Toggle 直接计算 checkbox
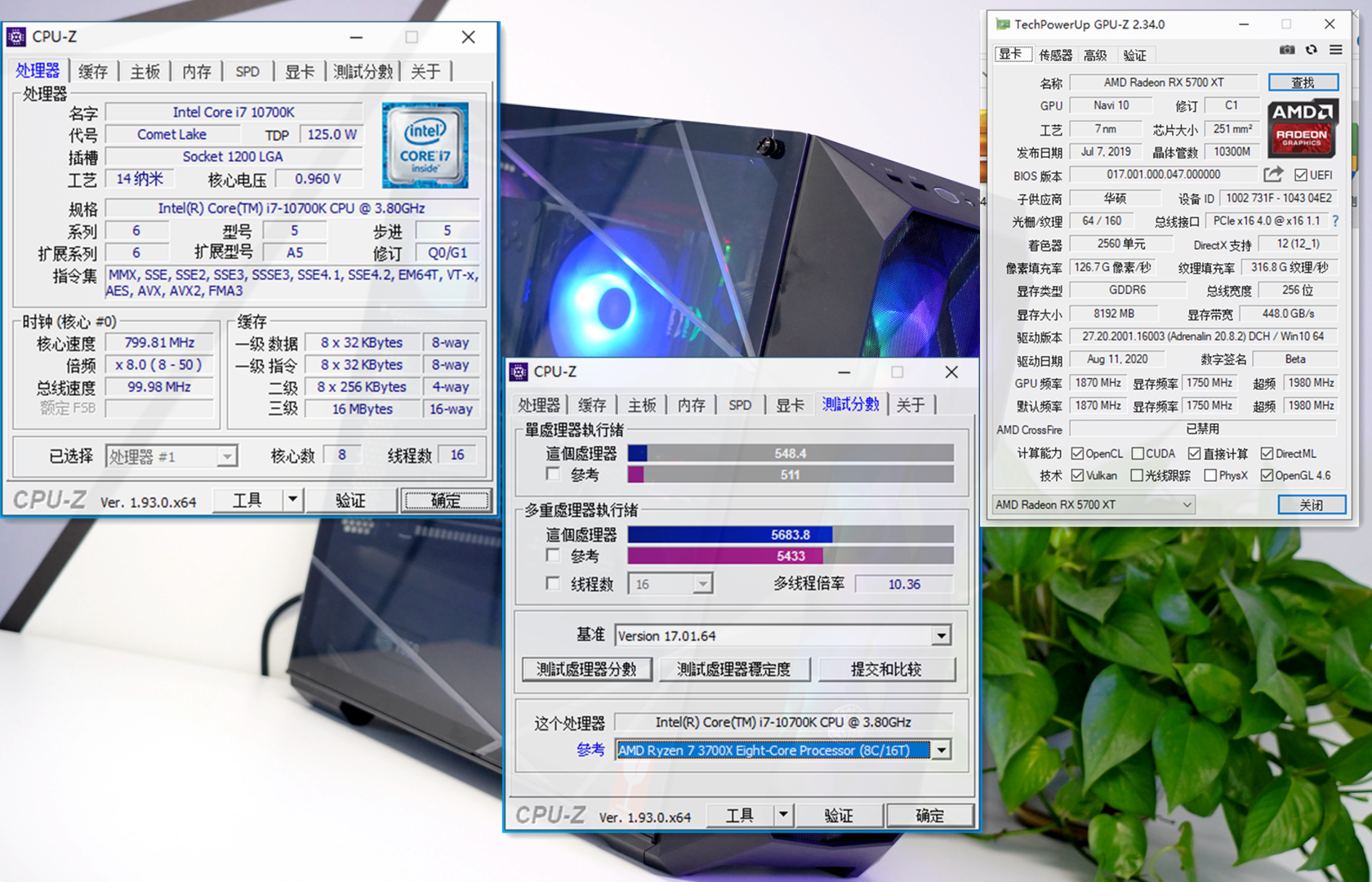The width and height of the screenshot is (1372, 882). coord(1194,453)
